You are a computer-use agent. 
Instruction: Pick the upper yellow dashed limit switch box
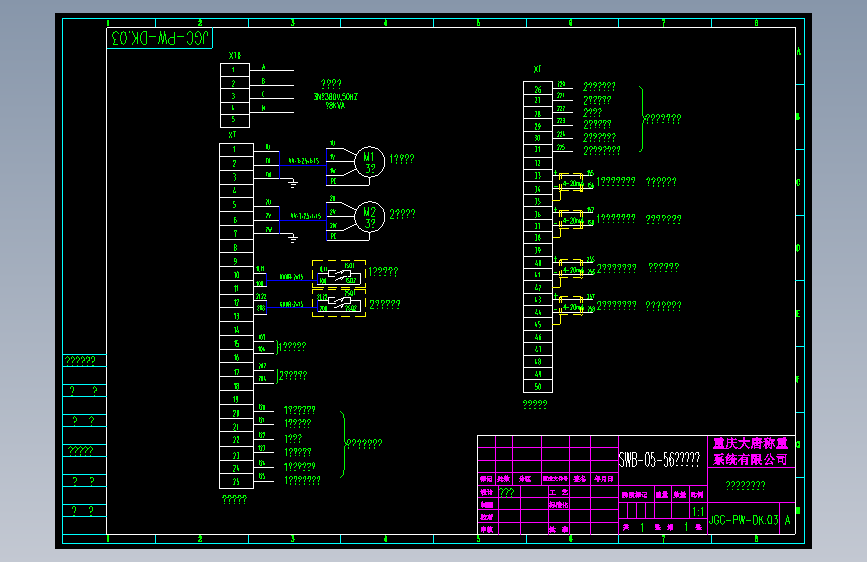tap(339, 274)
